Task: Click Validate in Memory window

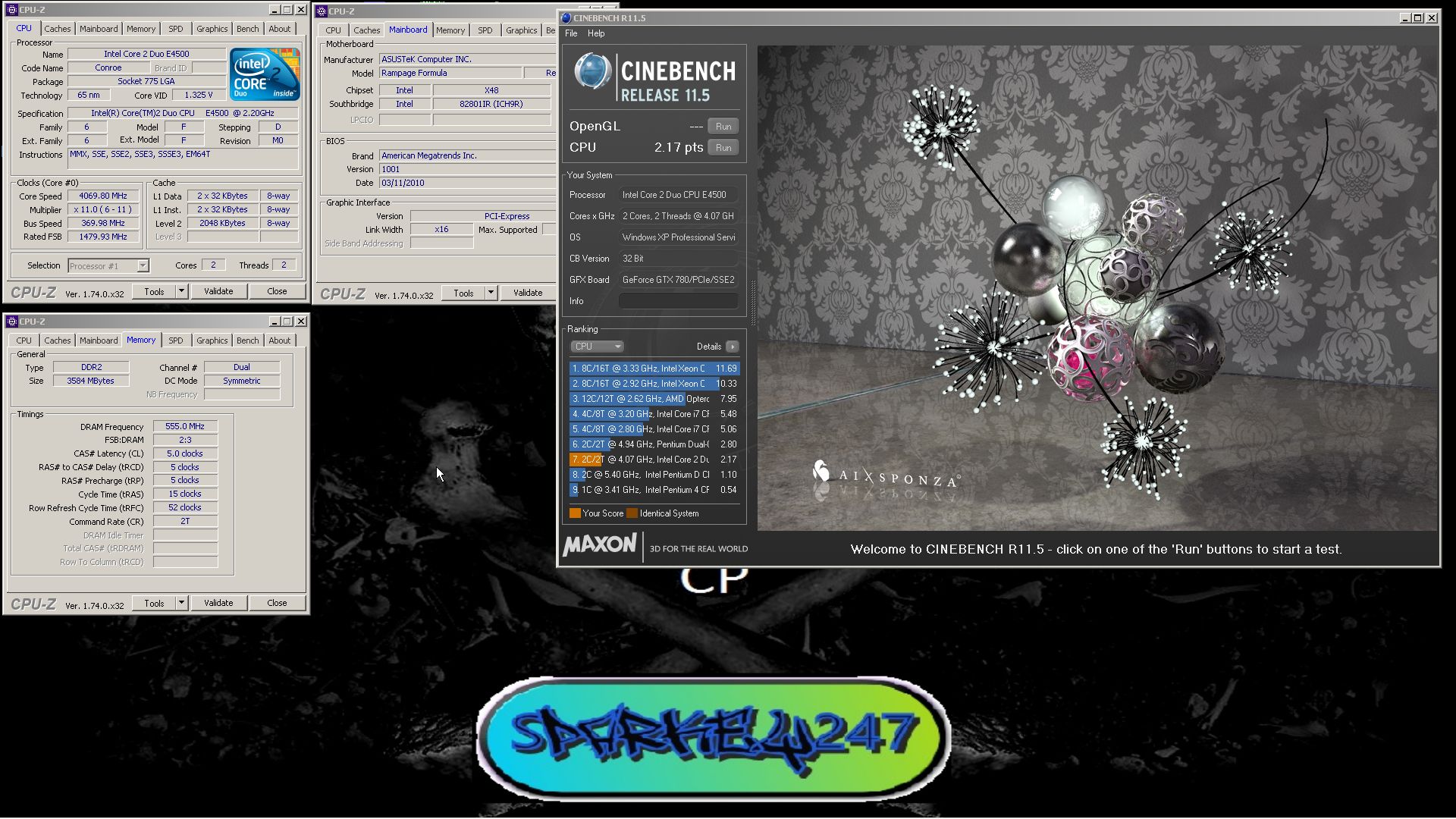Action: click(218, 603)
